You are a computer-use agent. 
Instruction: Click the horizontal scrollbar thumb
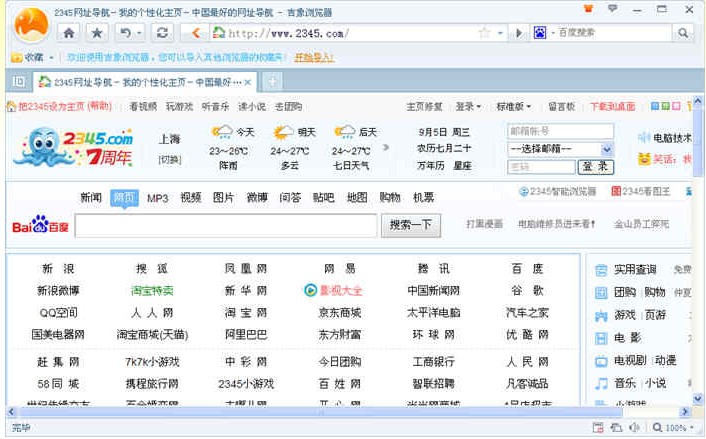pos(320,412)
